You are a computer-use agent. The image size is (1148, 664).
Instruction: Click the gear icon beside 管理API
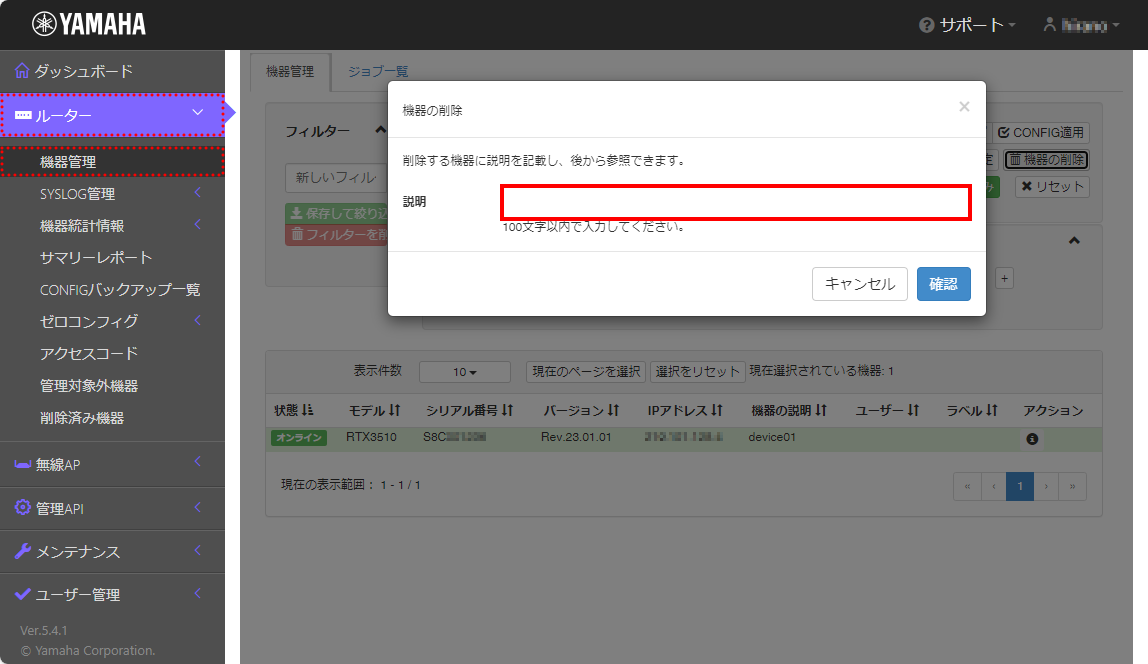coord(22,508)
